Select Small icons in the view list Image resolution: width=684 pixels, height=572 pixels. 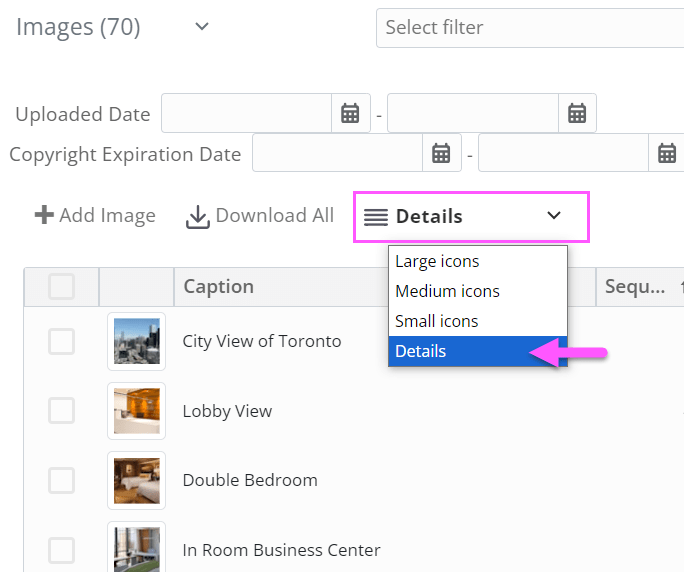[437, 321]
